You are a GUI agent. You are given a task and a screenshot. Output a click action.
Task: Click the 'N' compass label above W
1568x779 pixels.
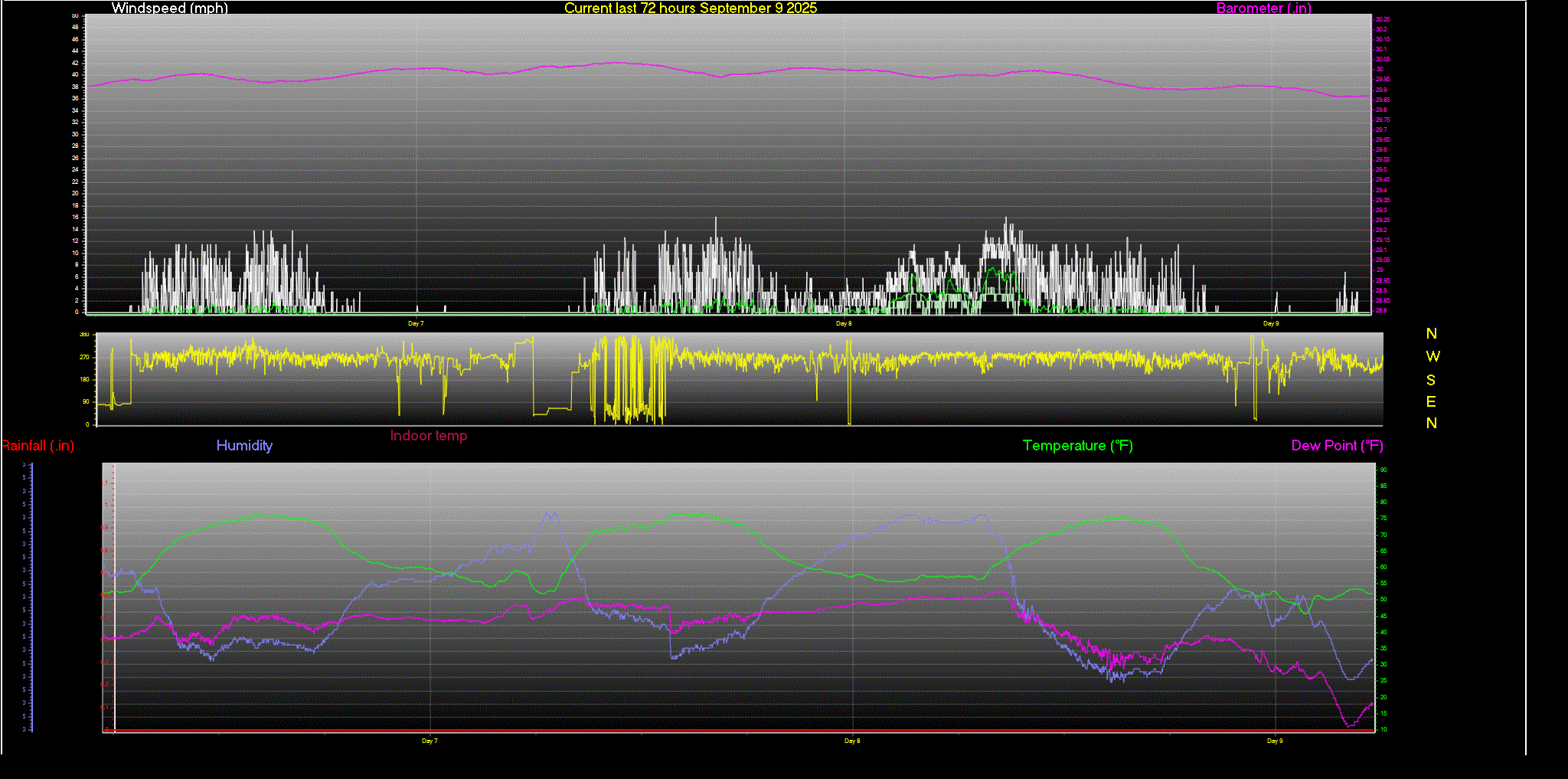pos(1432,333)
